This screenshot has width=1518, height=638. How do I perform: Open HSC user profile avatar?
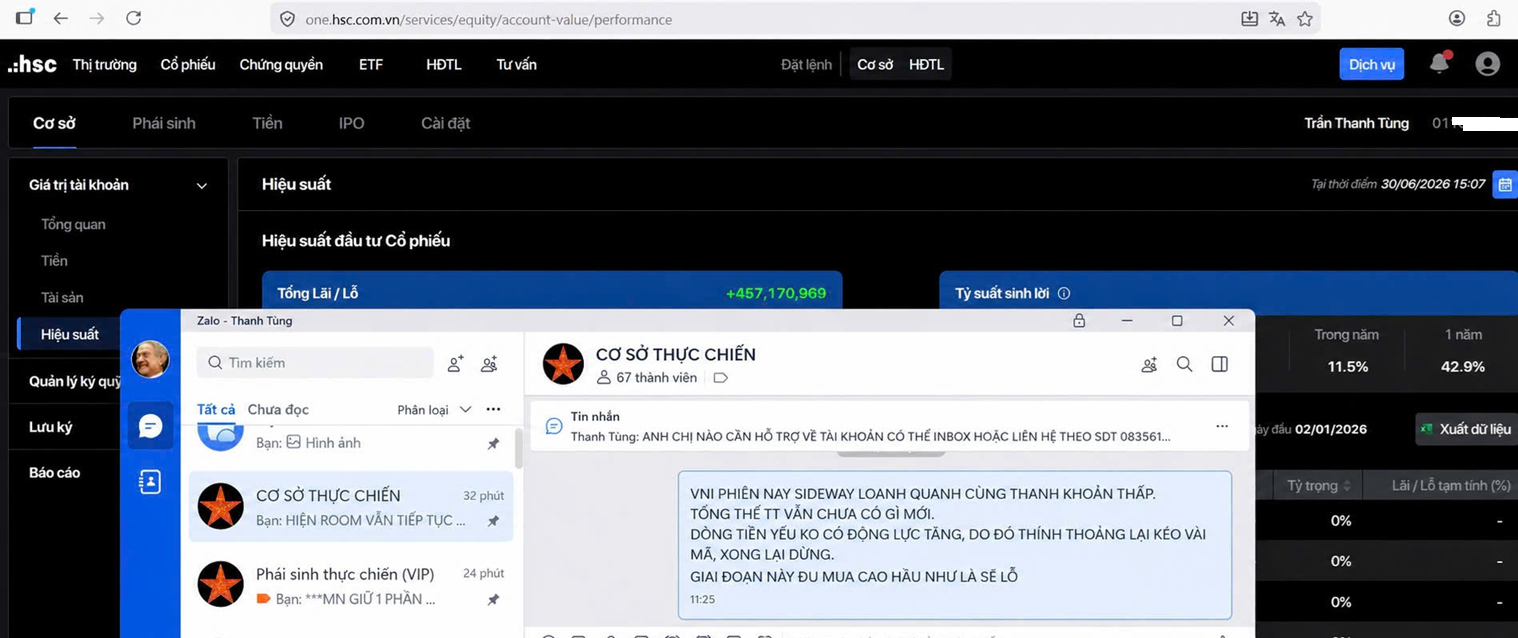[1487, 64]
